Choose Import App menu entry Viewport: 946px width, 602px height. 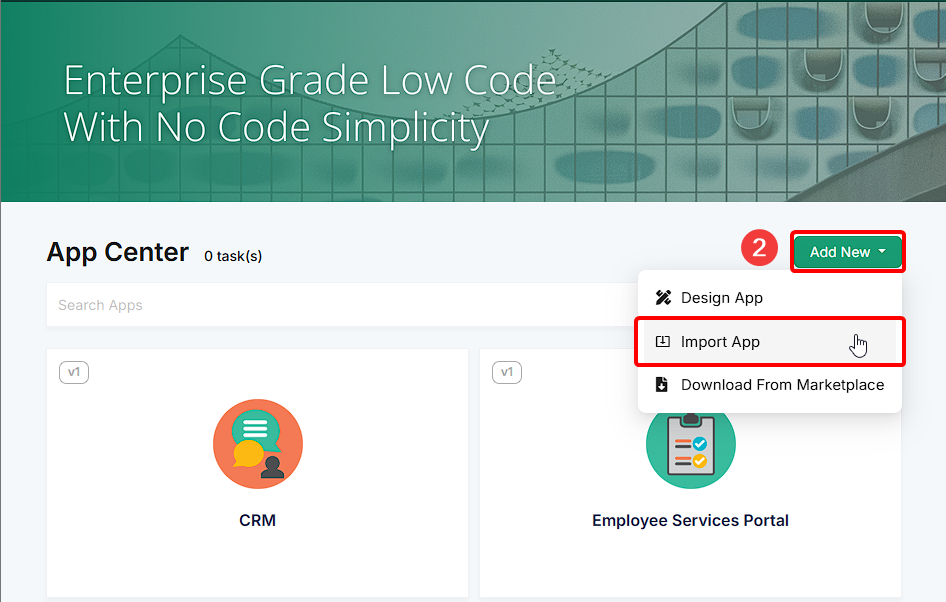tap(770, 341)
